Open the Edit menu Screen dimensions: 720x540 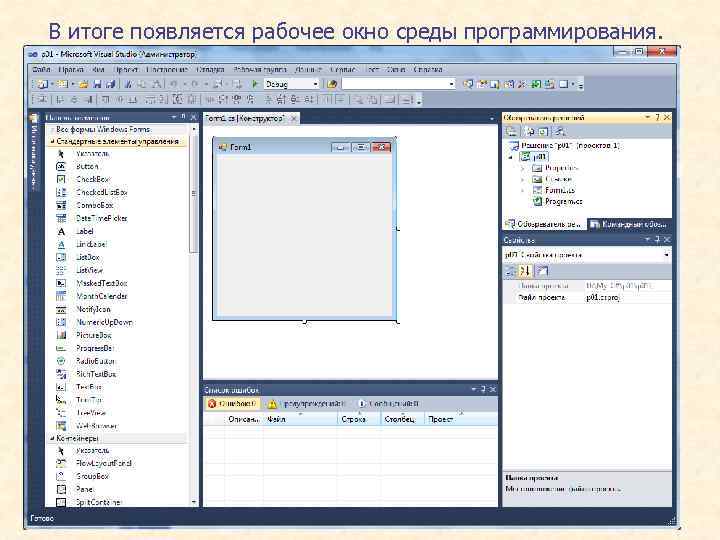pos(71,69)
